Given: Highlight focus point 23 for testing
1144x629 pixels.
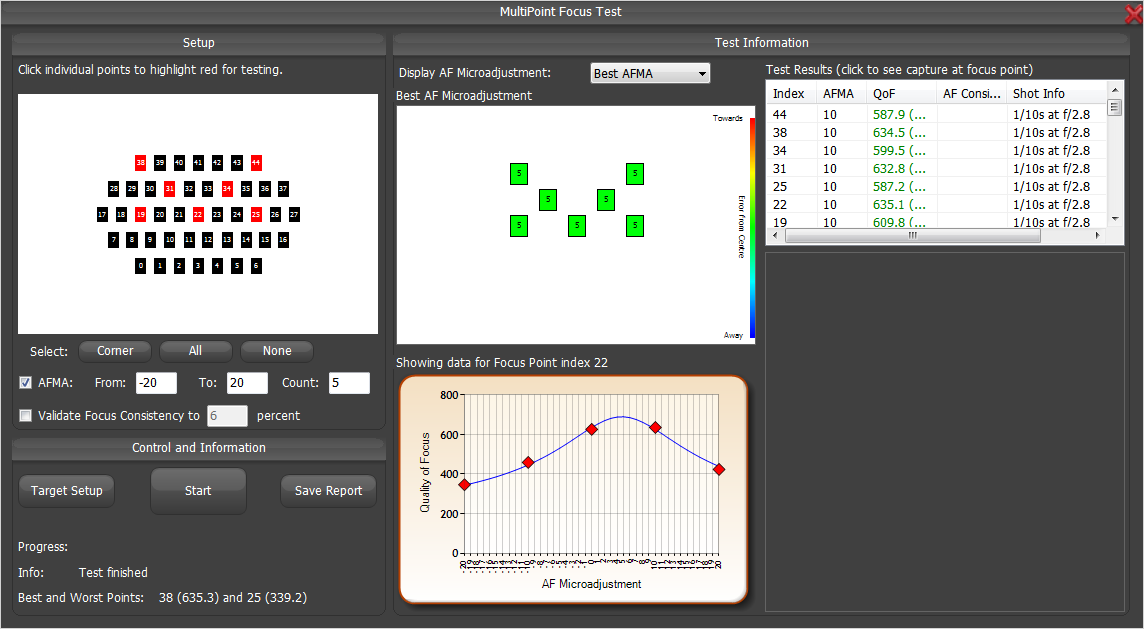Looking at the screenshot, I should (x=217, y=215).
